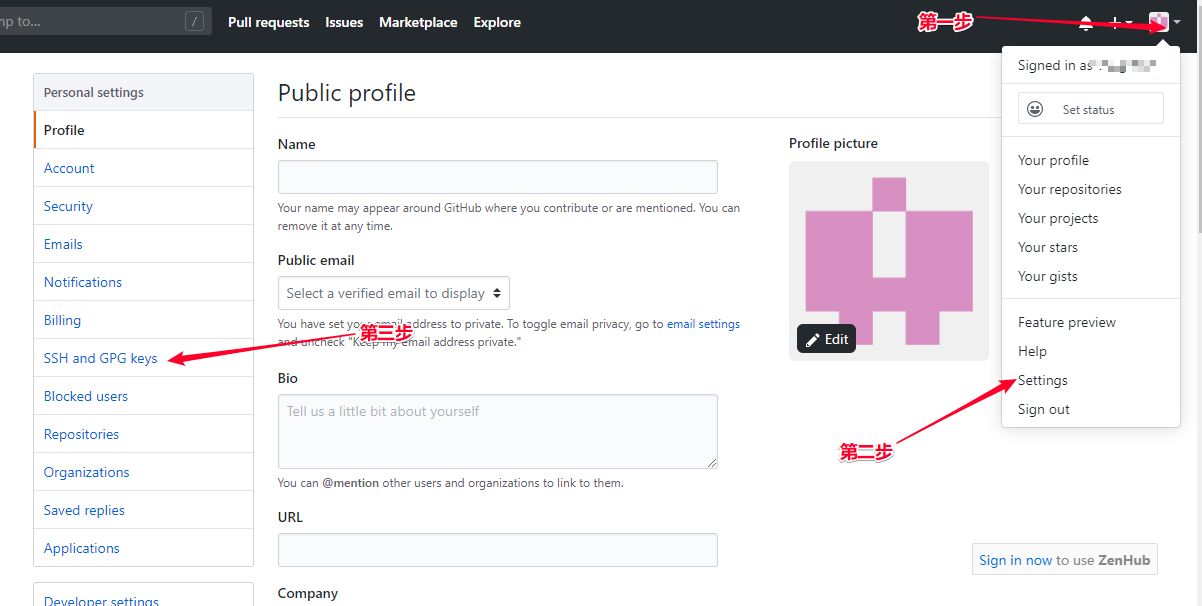This screenshot has height=606, width=1202.
Task: Follow the email settings link
Action: point(703,324)
